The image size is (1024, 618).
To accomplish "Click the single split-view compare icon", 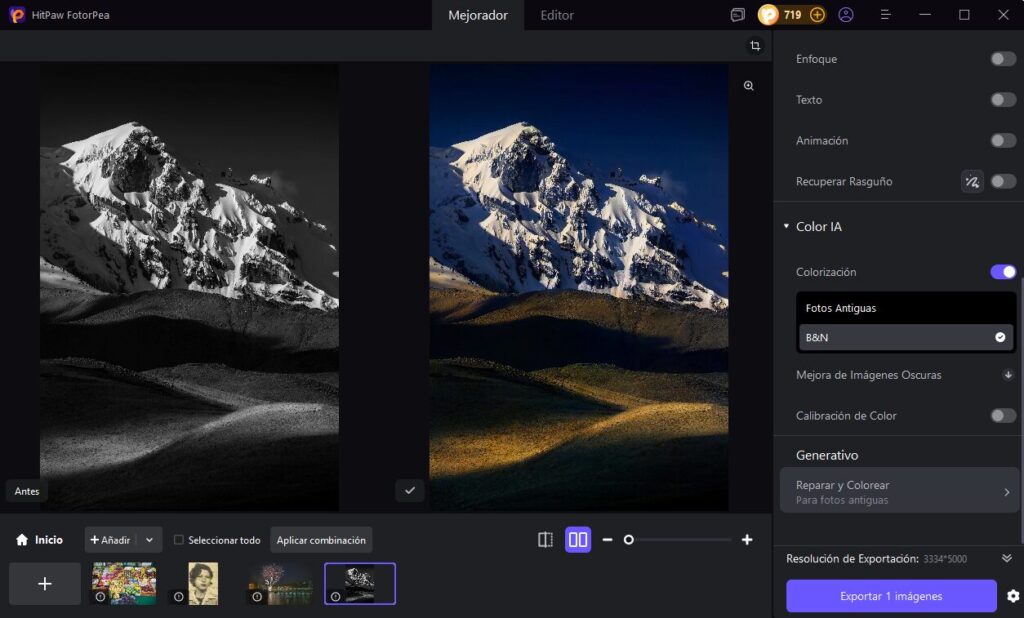I will click(545, 540).
